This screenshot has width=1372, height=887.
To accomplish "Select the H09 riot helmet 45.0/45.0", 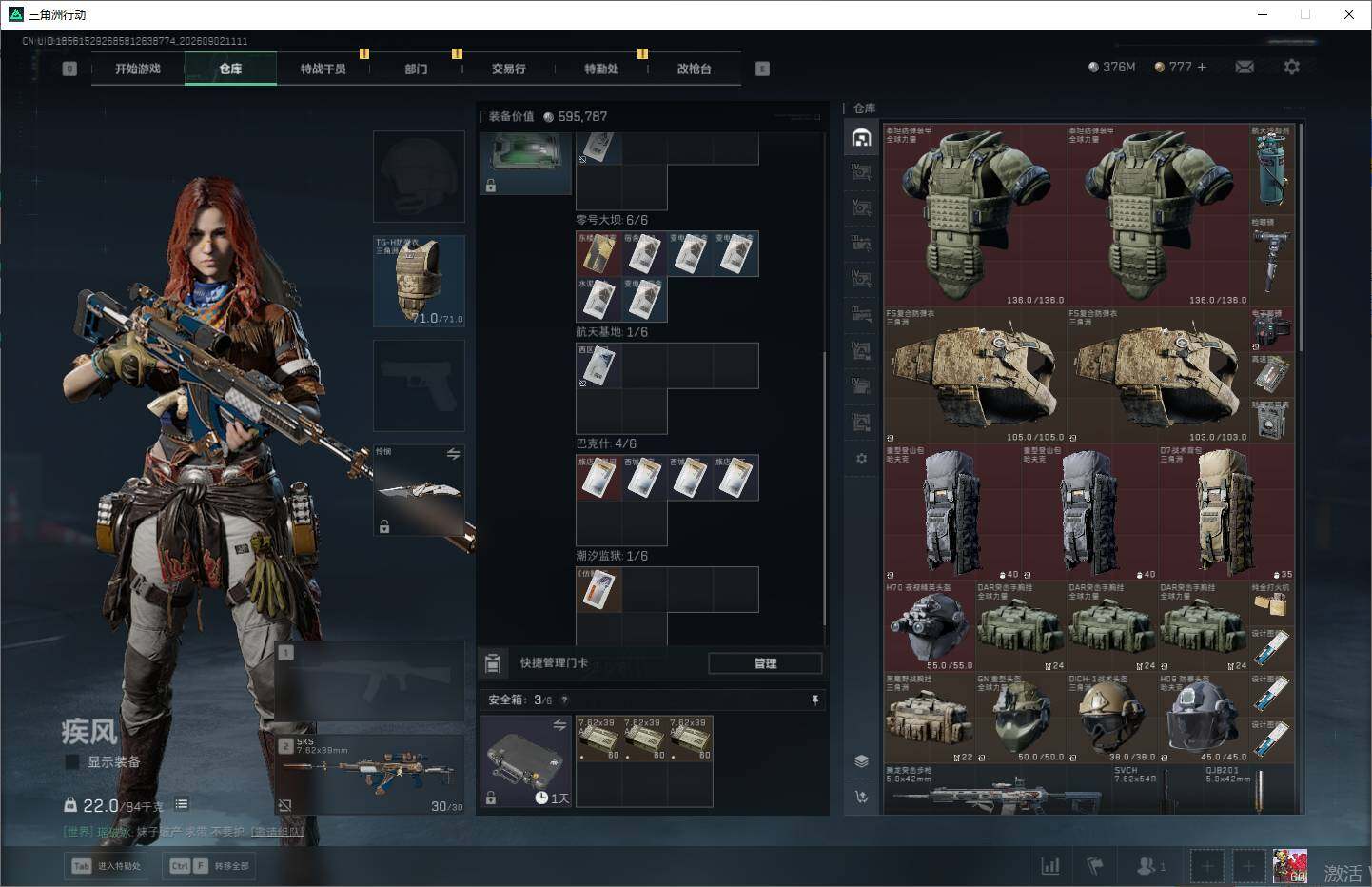I will tap(1204, 718).
